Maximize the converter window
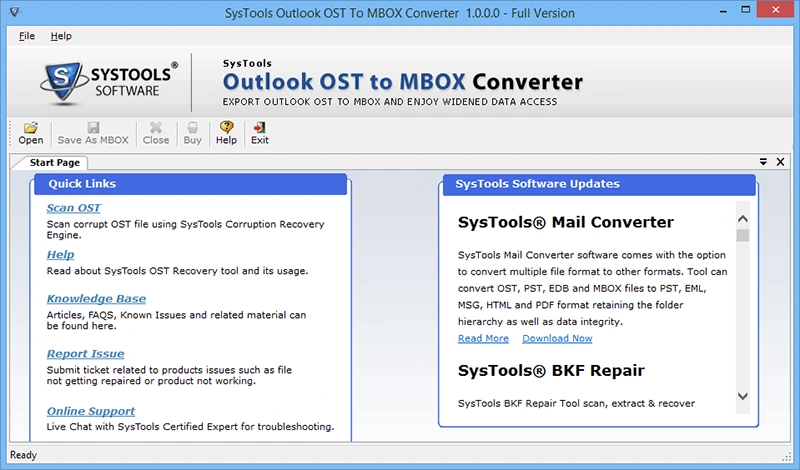The image size is (800, 470). tap(745, 10)
